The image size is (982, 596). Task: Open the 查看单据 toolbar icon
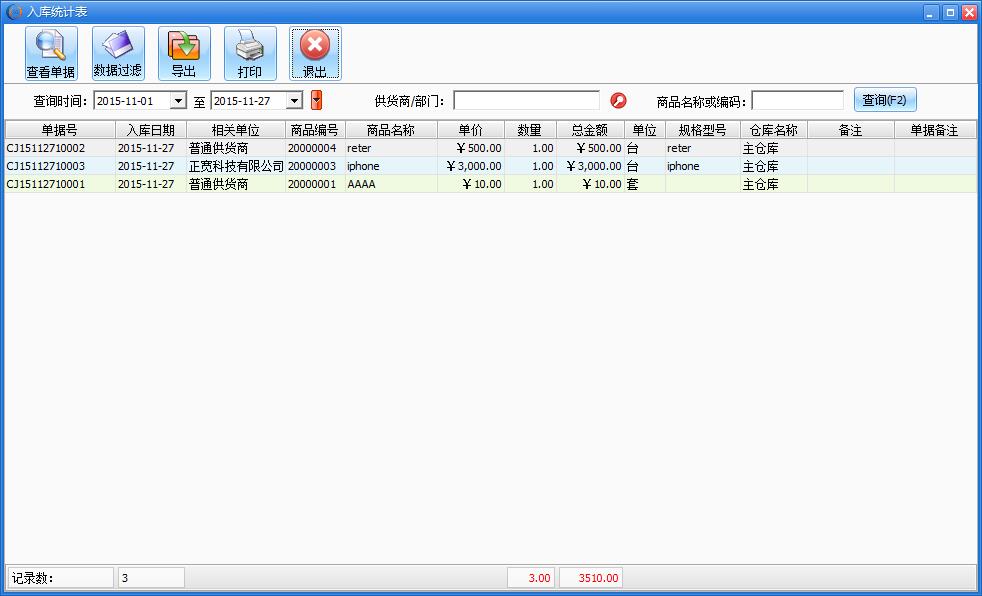[51, 53]
